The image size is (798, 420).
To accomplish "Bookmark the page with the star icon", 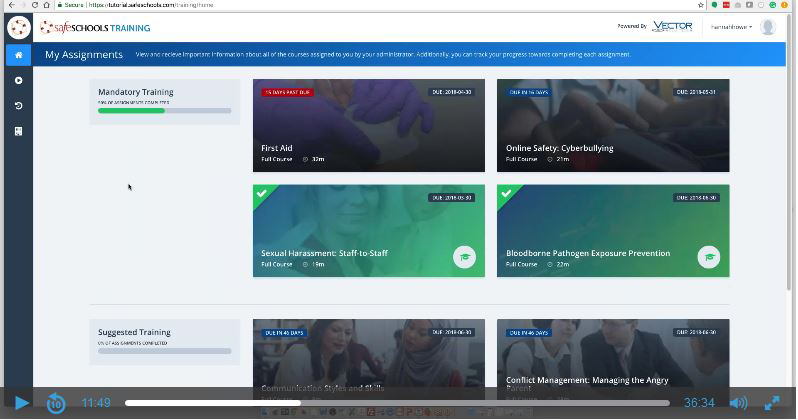I will point(701,5).
